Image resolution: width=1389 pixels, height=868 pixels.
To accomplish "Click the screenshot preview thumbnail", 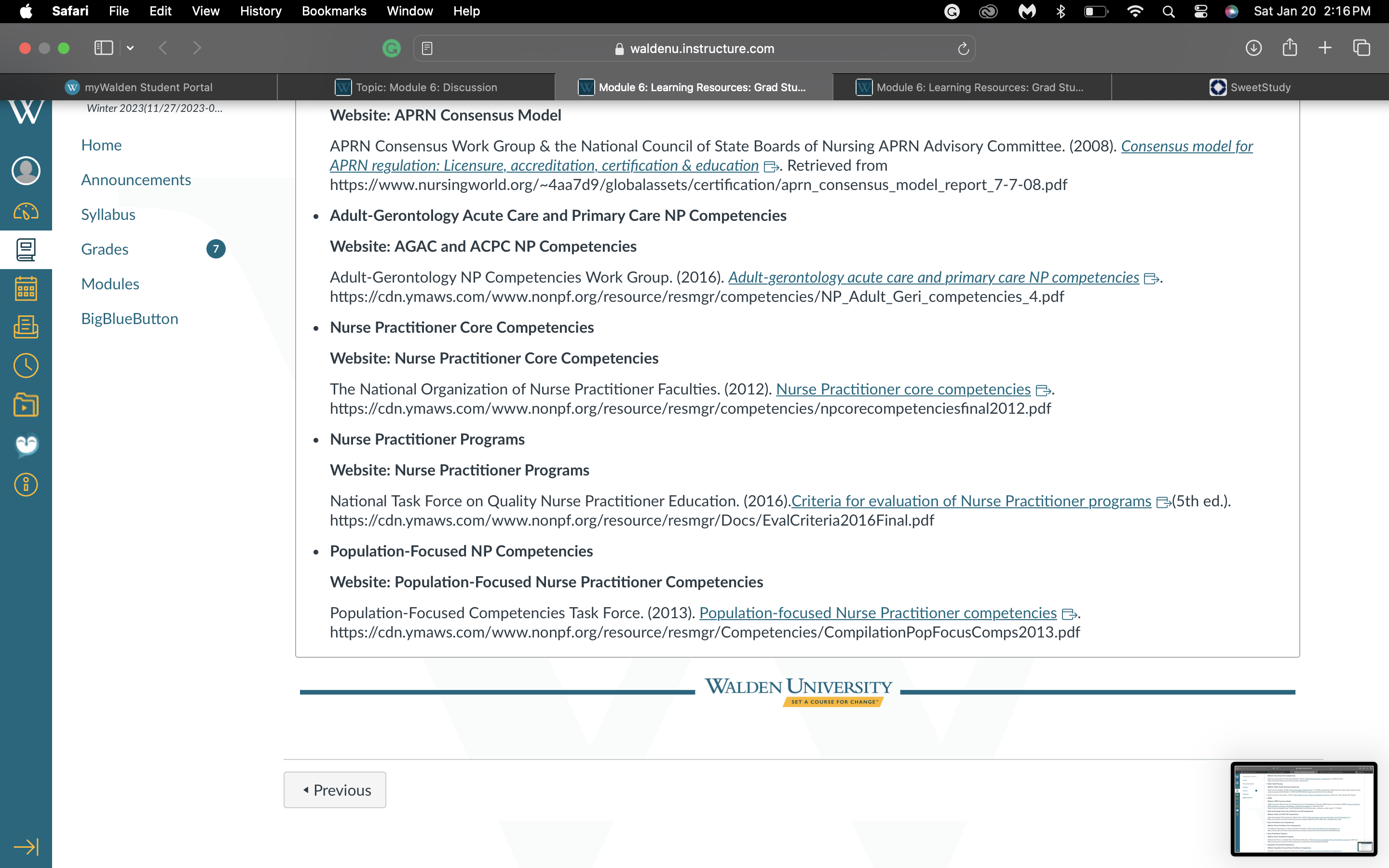I will point(1304,809).
